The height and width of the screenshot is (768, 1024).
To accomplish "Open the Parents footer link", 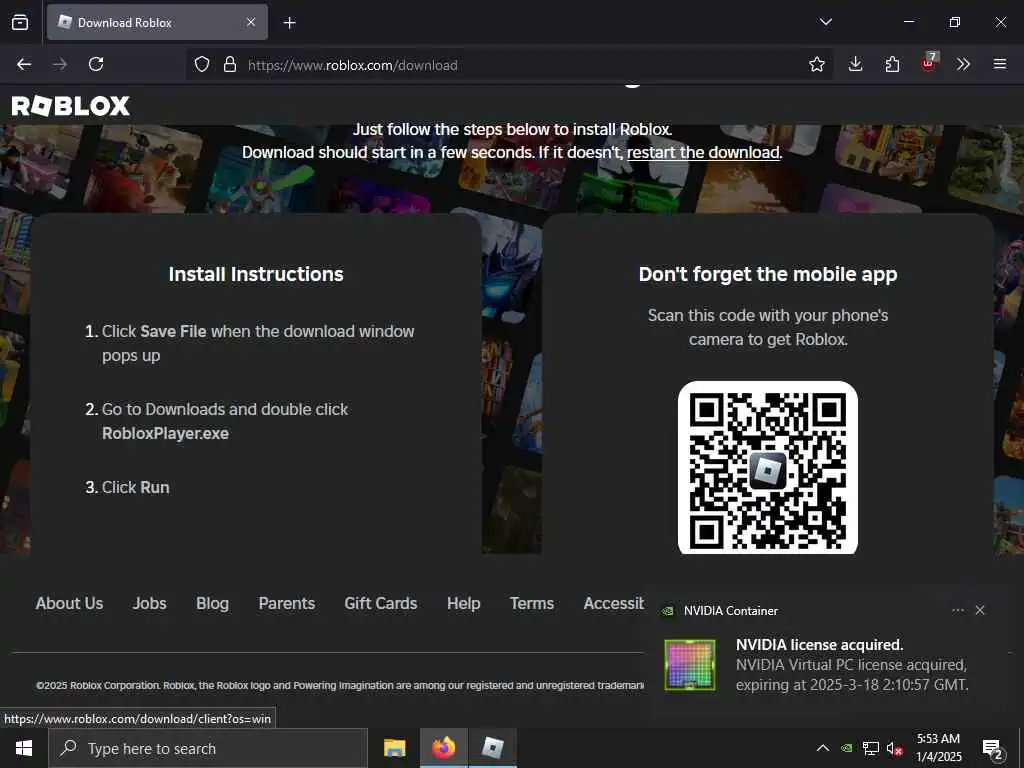I will [x=287, y=603].
